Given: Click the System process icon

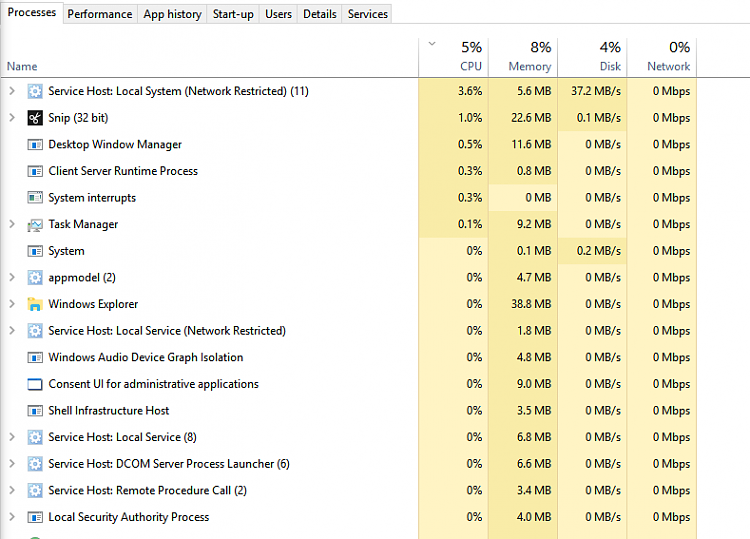Looking at the screenshot, I should coord(35,251).
